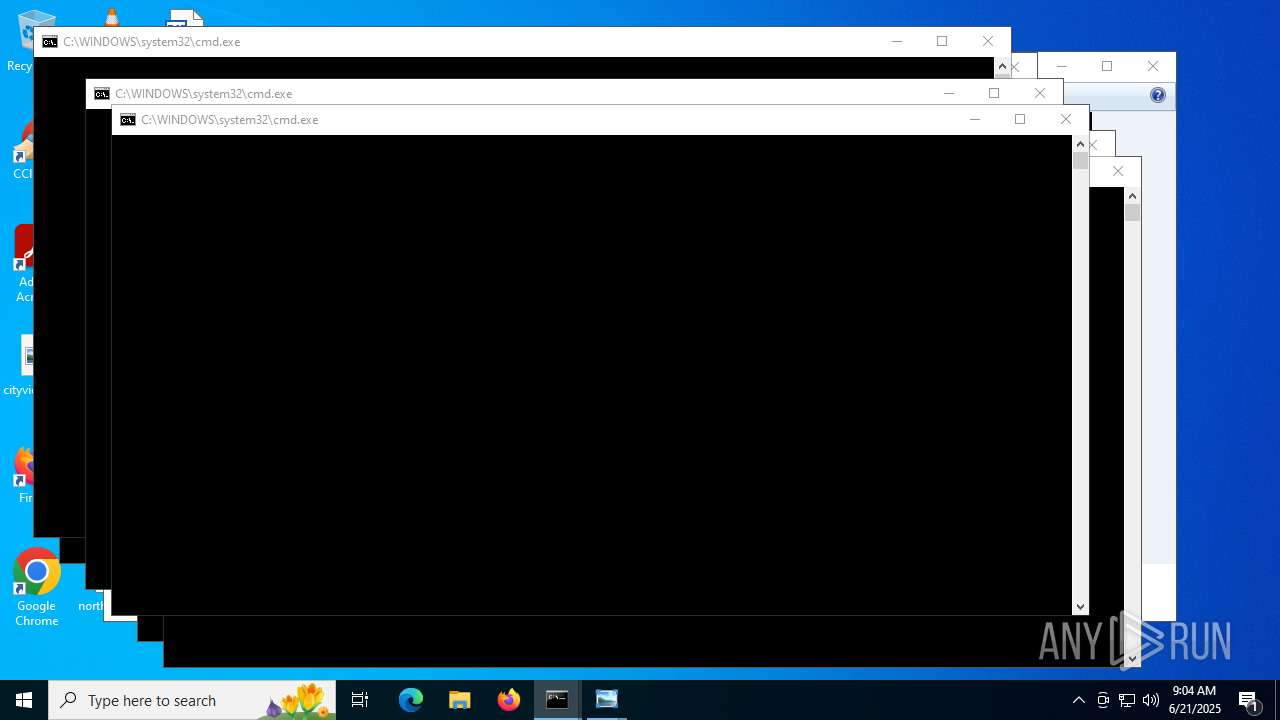Select the picture app taskbar button

(x=607, y=700)
